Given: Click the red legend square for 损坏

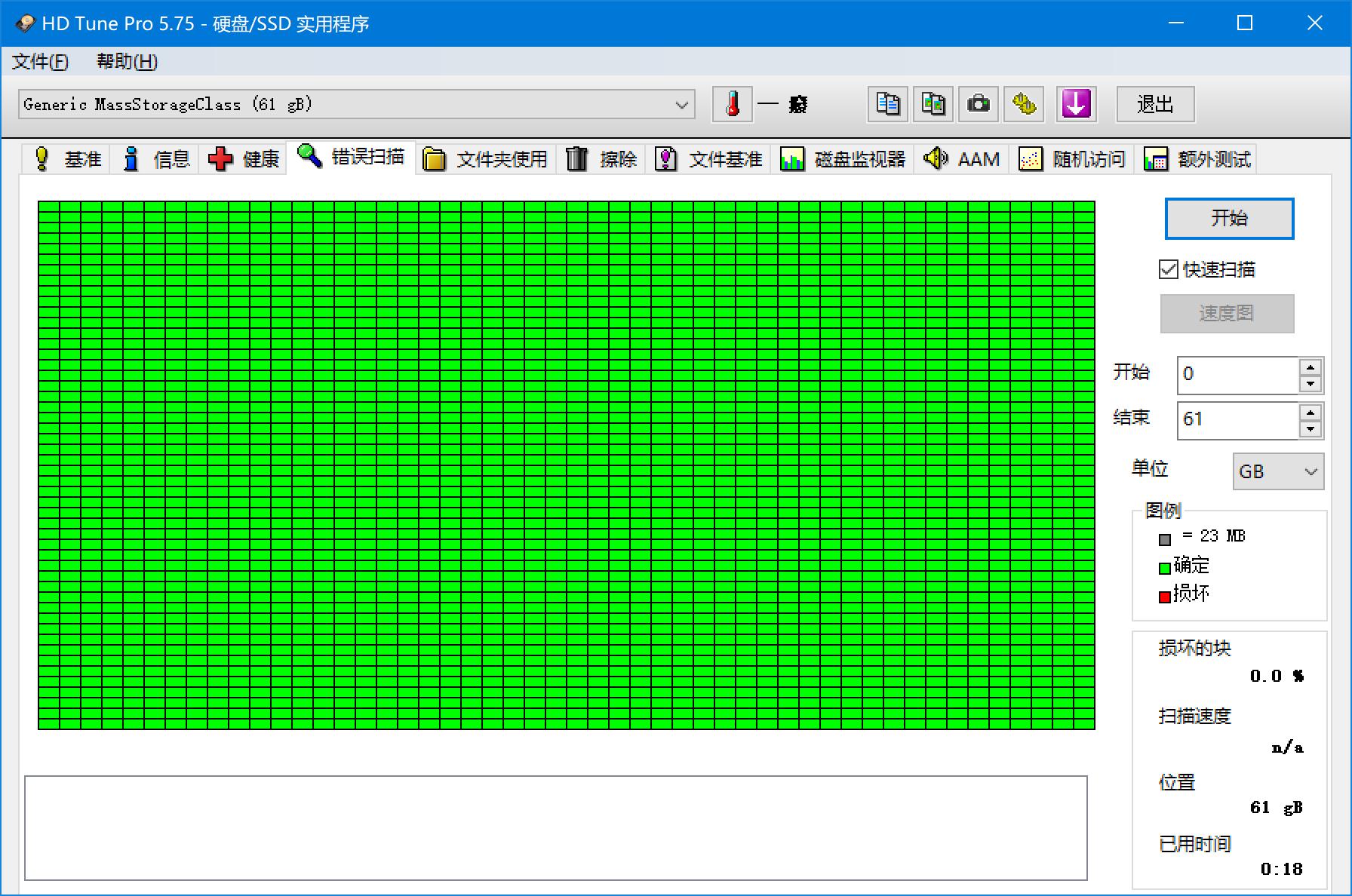Looking at the screenshot, I should point(1165,597).
